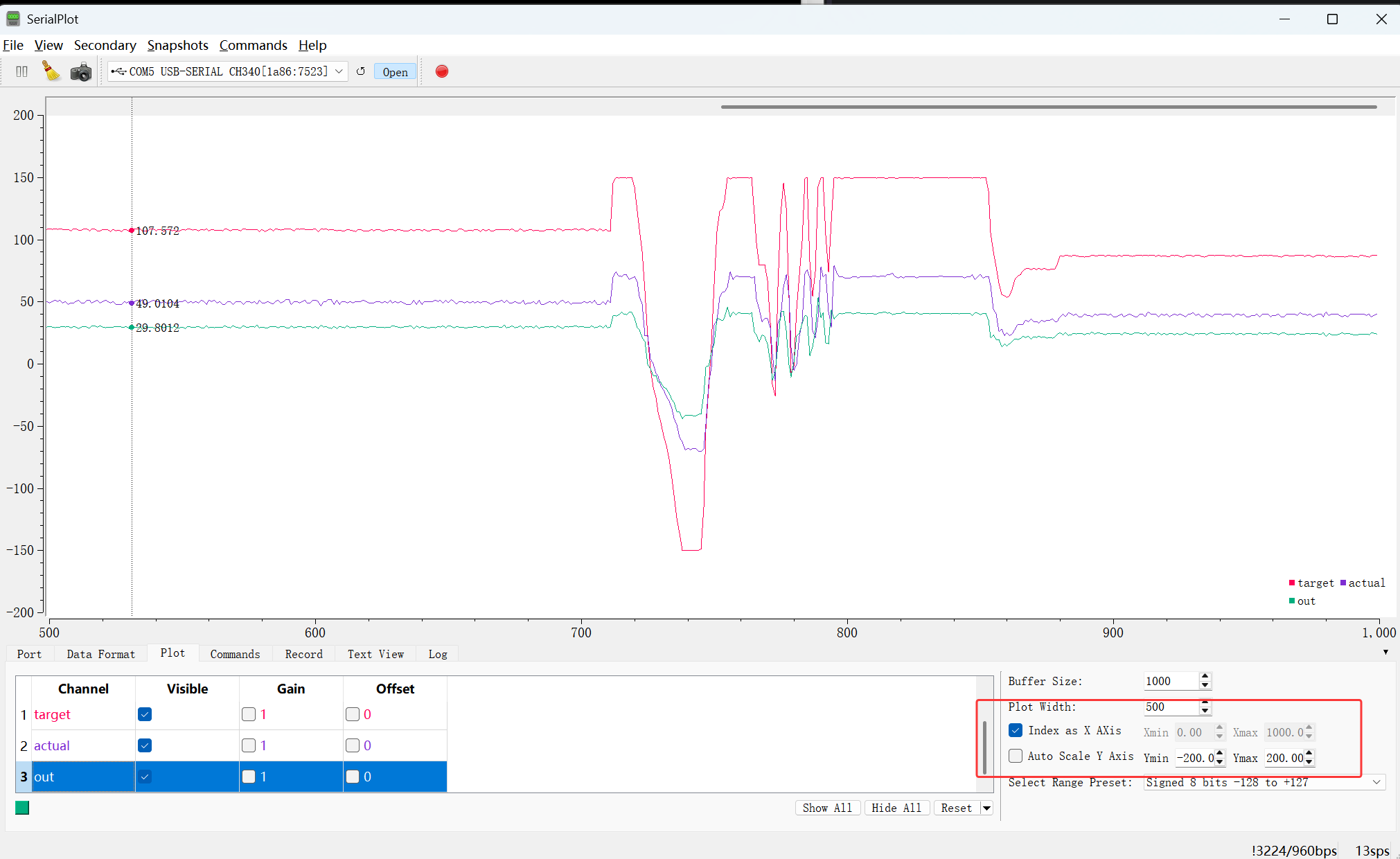The height and width of the screenshot is (859, 1400).
Task: Decrease Plot Width with down arrow
Action: point(1205,711)
